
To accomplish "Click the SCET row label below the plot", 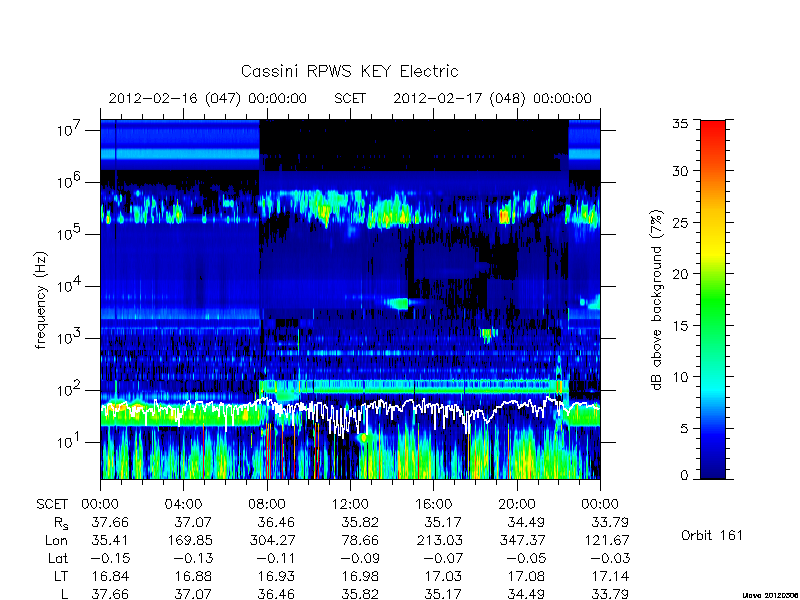I will [52, 505].
